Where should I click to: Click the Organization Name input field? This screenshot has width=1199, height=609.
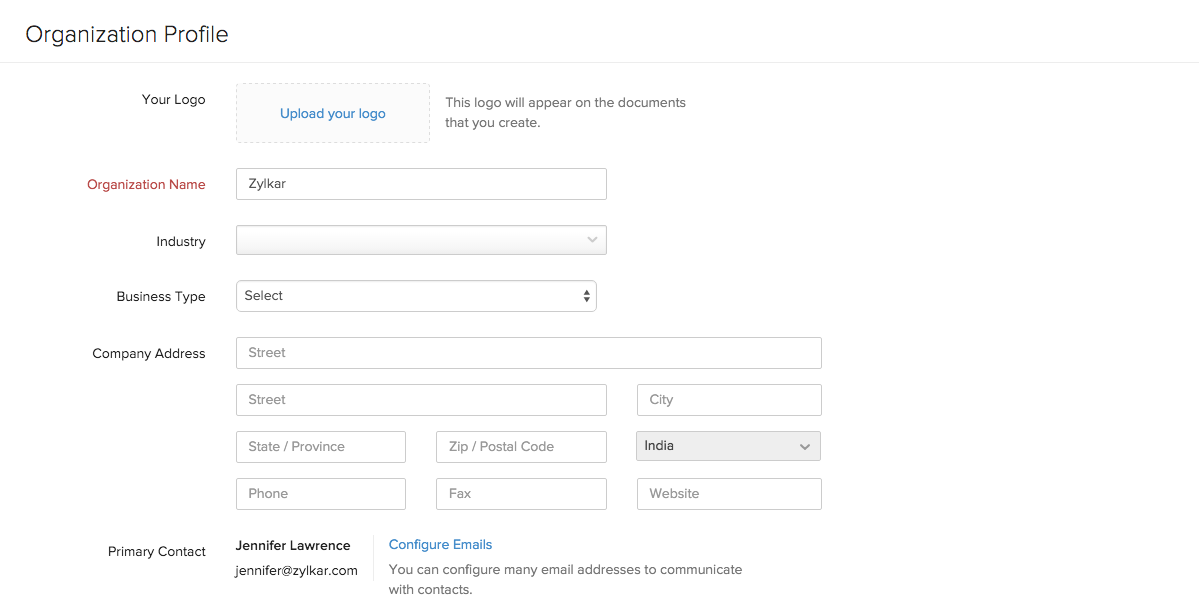[421, 184]
